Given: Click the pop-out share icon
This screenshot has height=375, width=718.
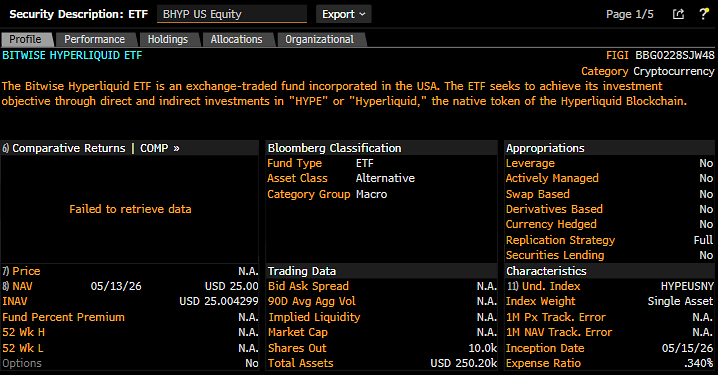Looking at the screenshot, I should (x=678, y=14).
